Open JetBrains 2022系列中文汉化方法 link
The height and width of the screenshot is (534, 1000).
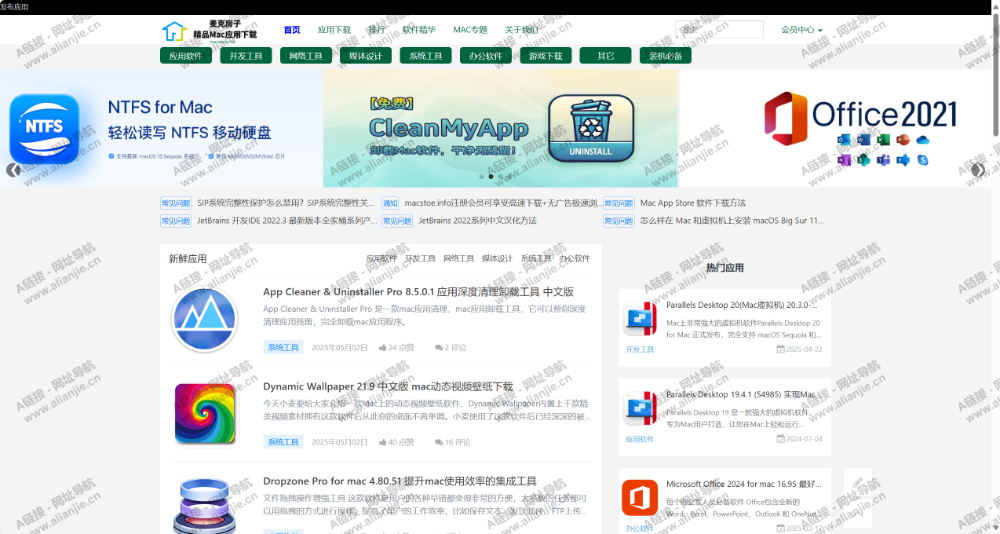pyautogui.click(x=477, y=220)
